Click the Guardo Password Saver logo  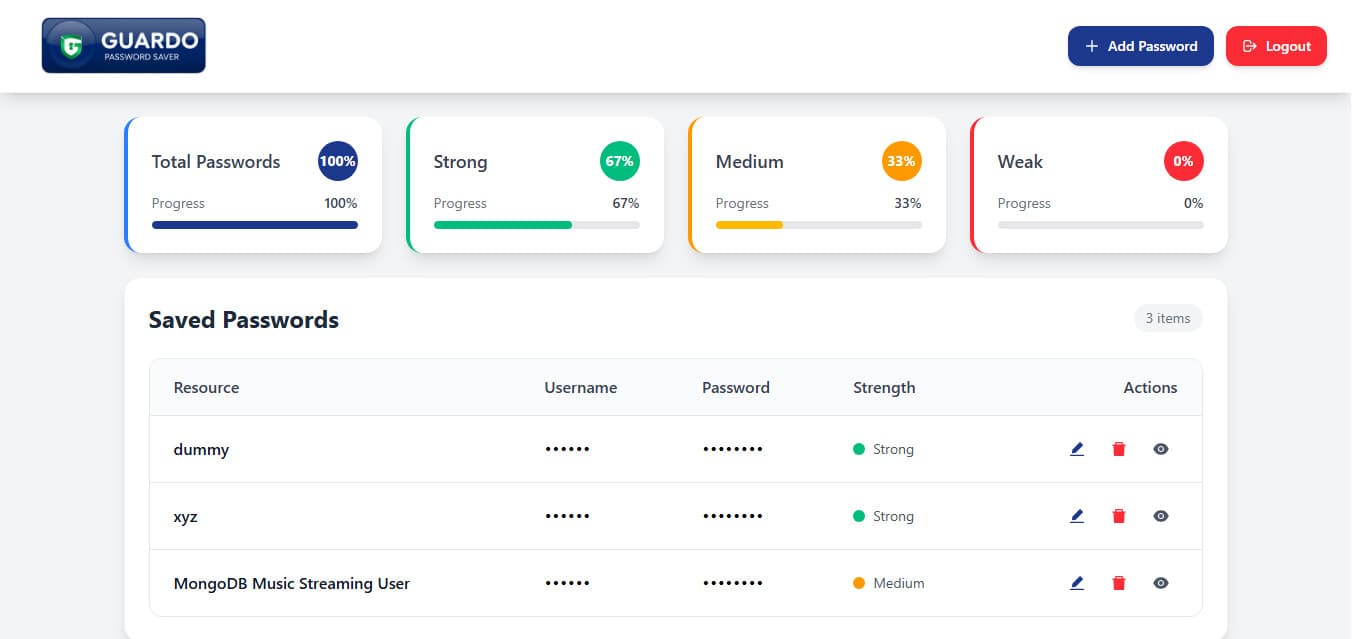coord(124,46)
